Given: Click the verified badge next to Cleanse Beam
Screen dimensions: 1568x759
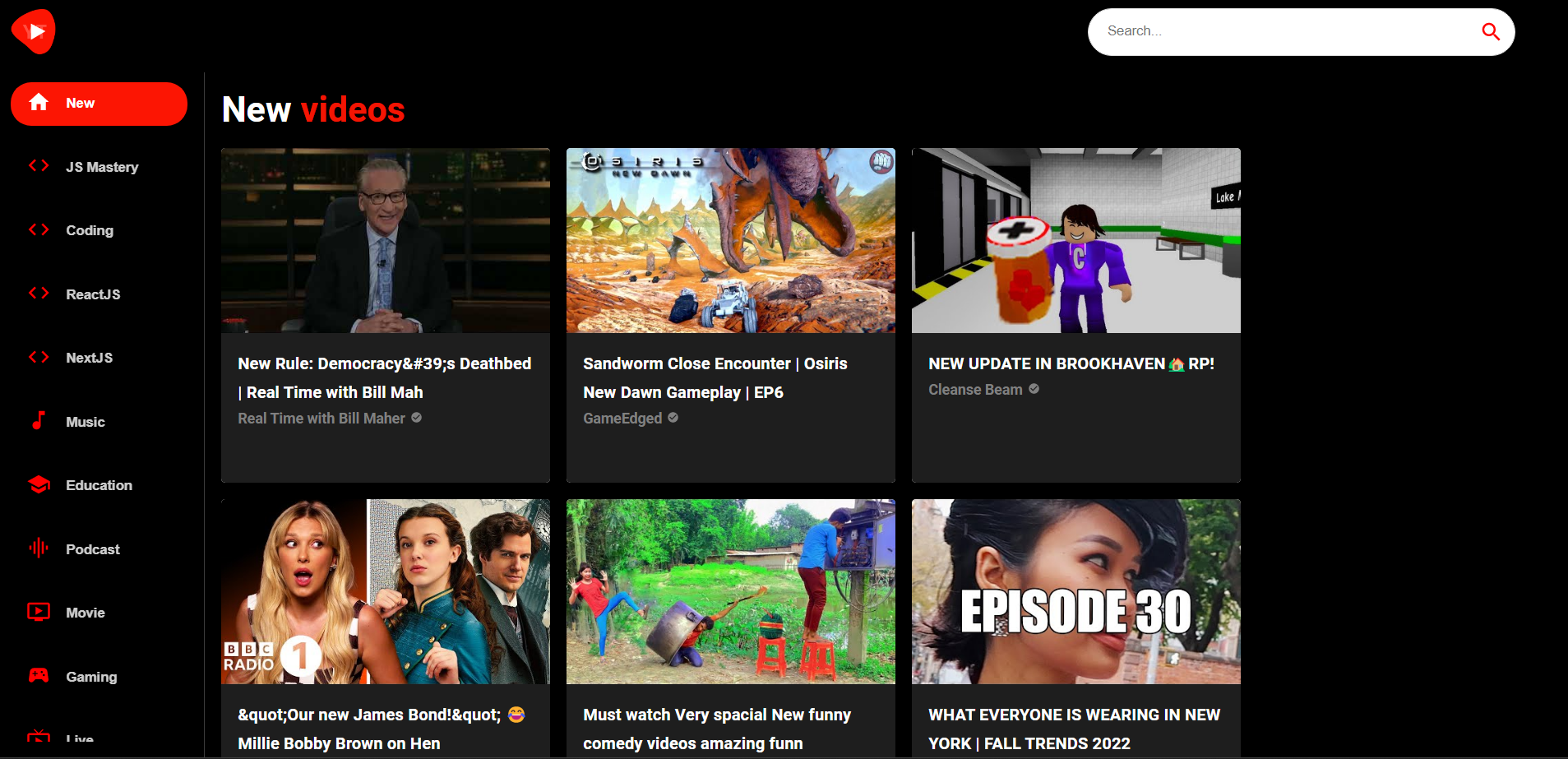Looking at the screenshot, I should pyautogui.click(x=1034, y=389).
